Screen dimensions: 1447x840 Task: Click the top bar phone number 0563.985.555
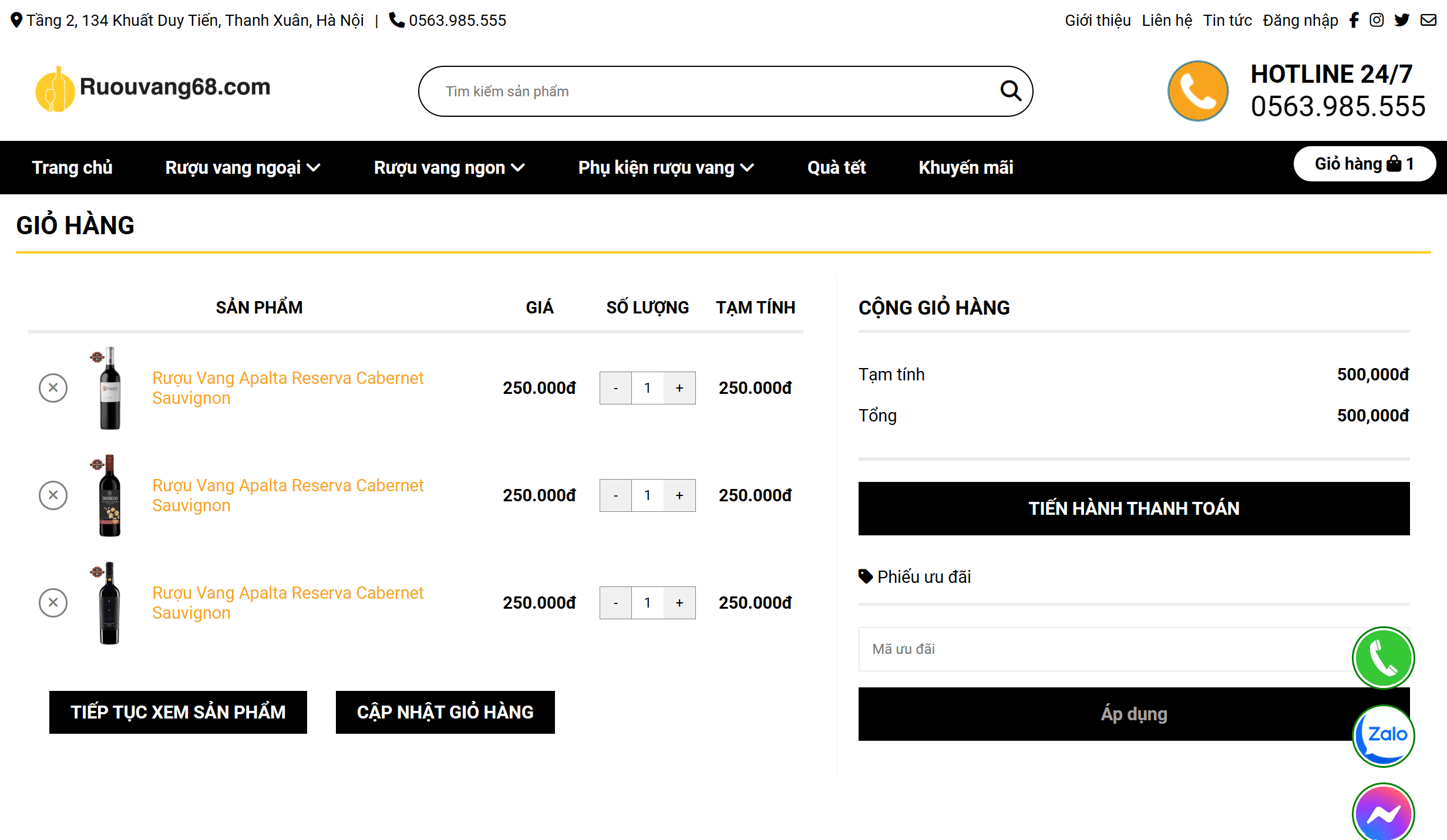coord(457,21)
